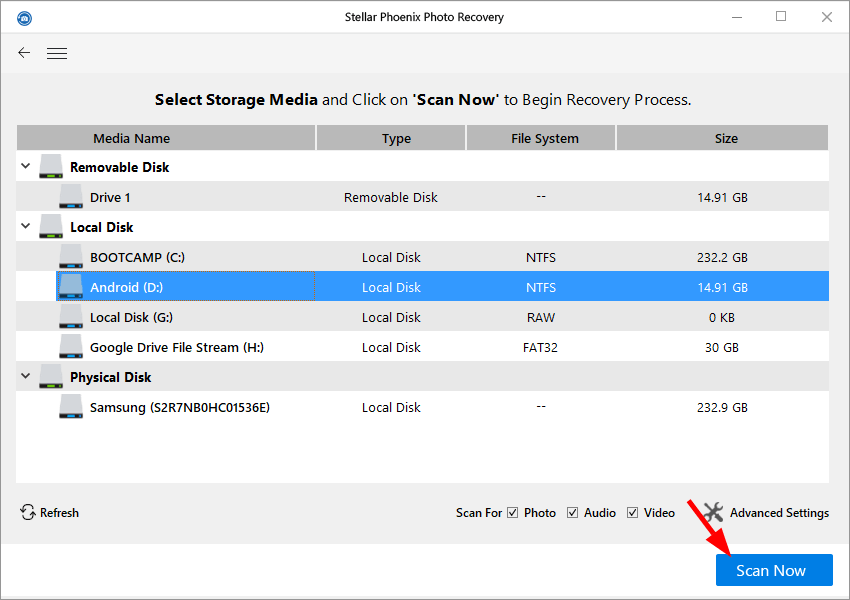Click the Photo checkbox label text
Screen dimensions: 850x600
coord(540,513)
